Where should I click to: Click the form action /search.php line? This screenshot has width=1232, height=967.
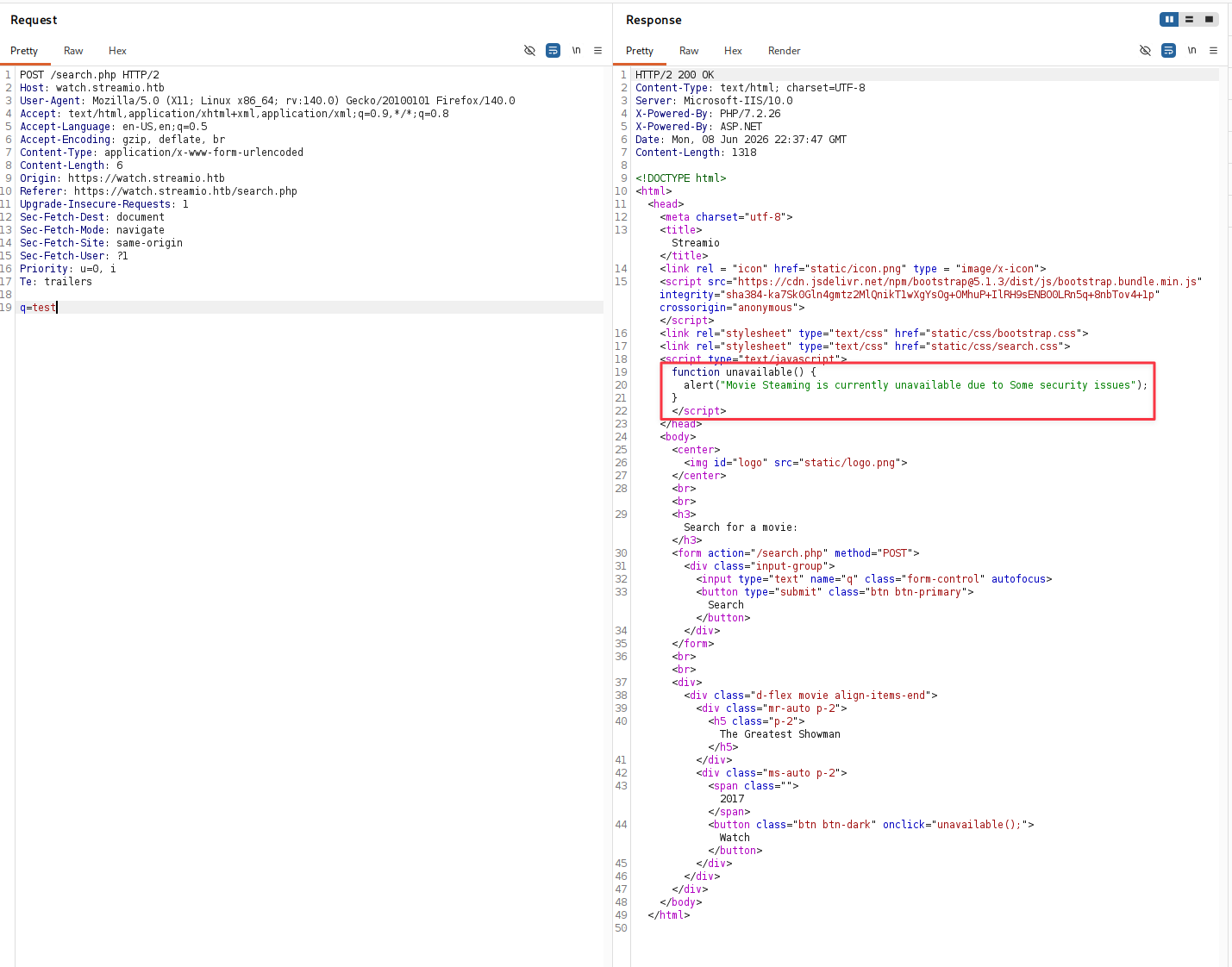[796, 553]
